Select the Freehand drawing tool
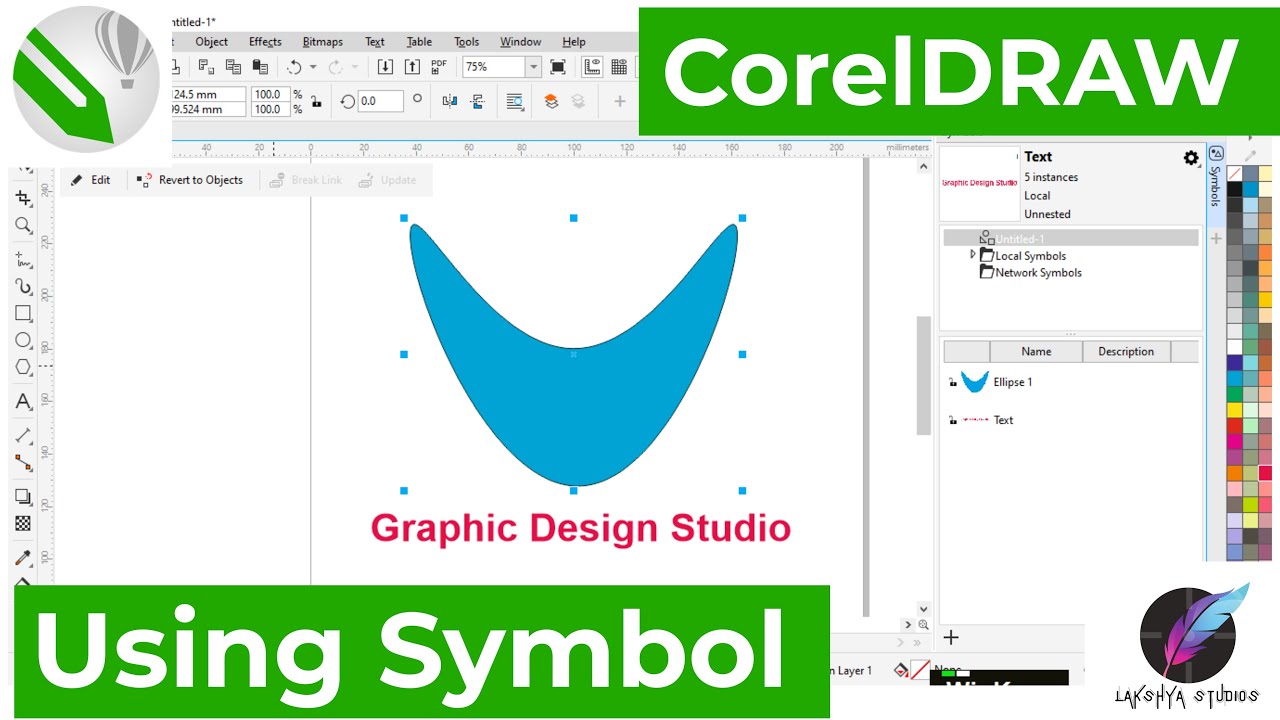The width and height of the screenshot is (1280, 720). [23, 260]
